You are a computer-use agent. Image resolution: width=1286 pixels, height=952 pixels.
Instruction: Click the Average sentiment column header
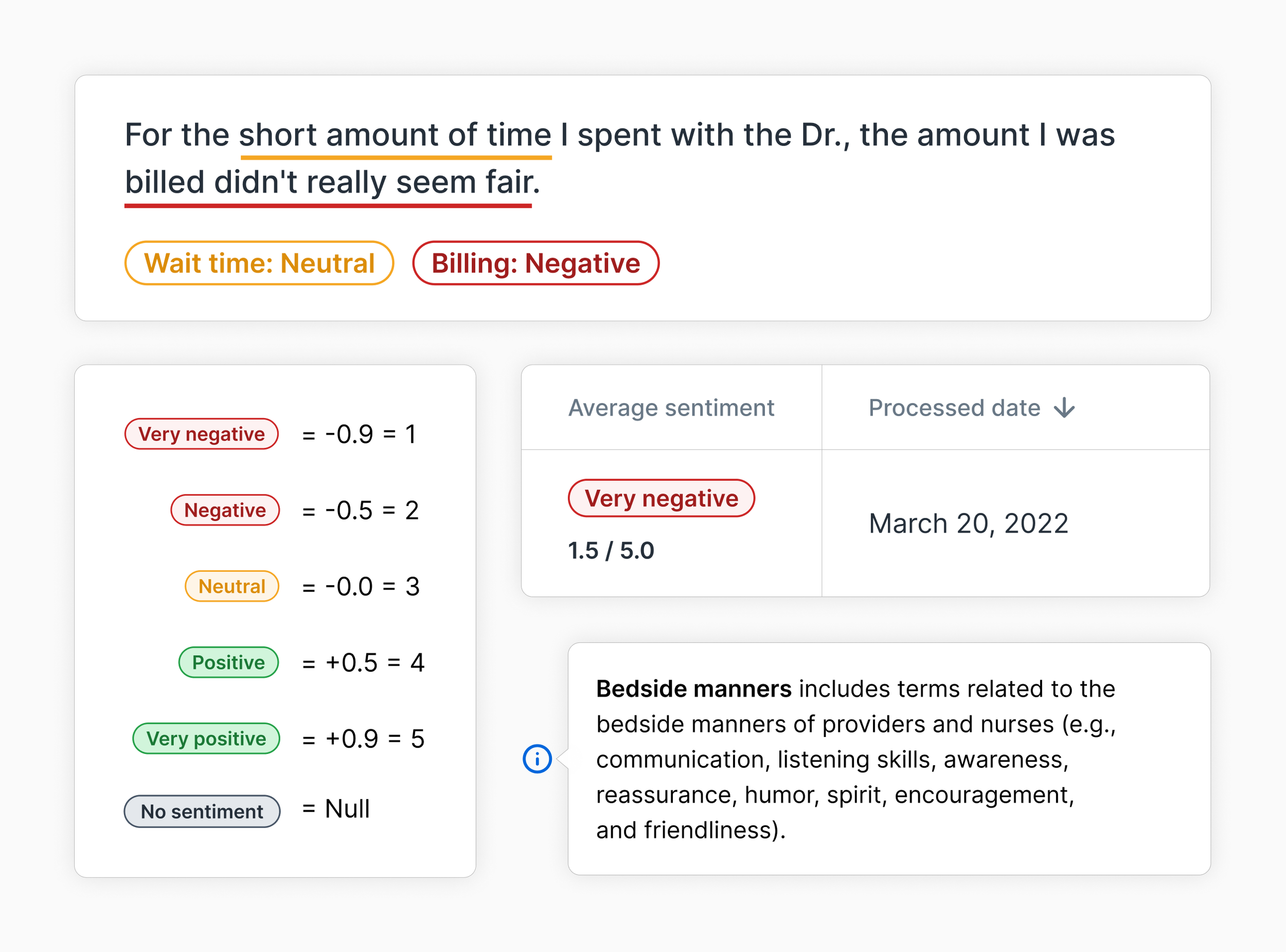[671, 408]
